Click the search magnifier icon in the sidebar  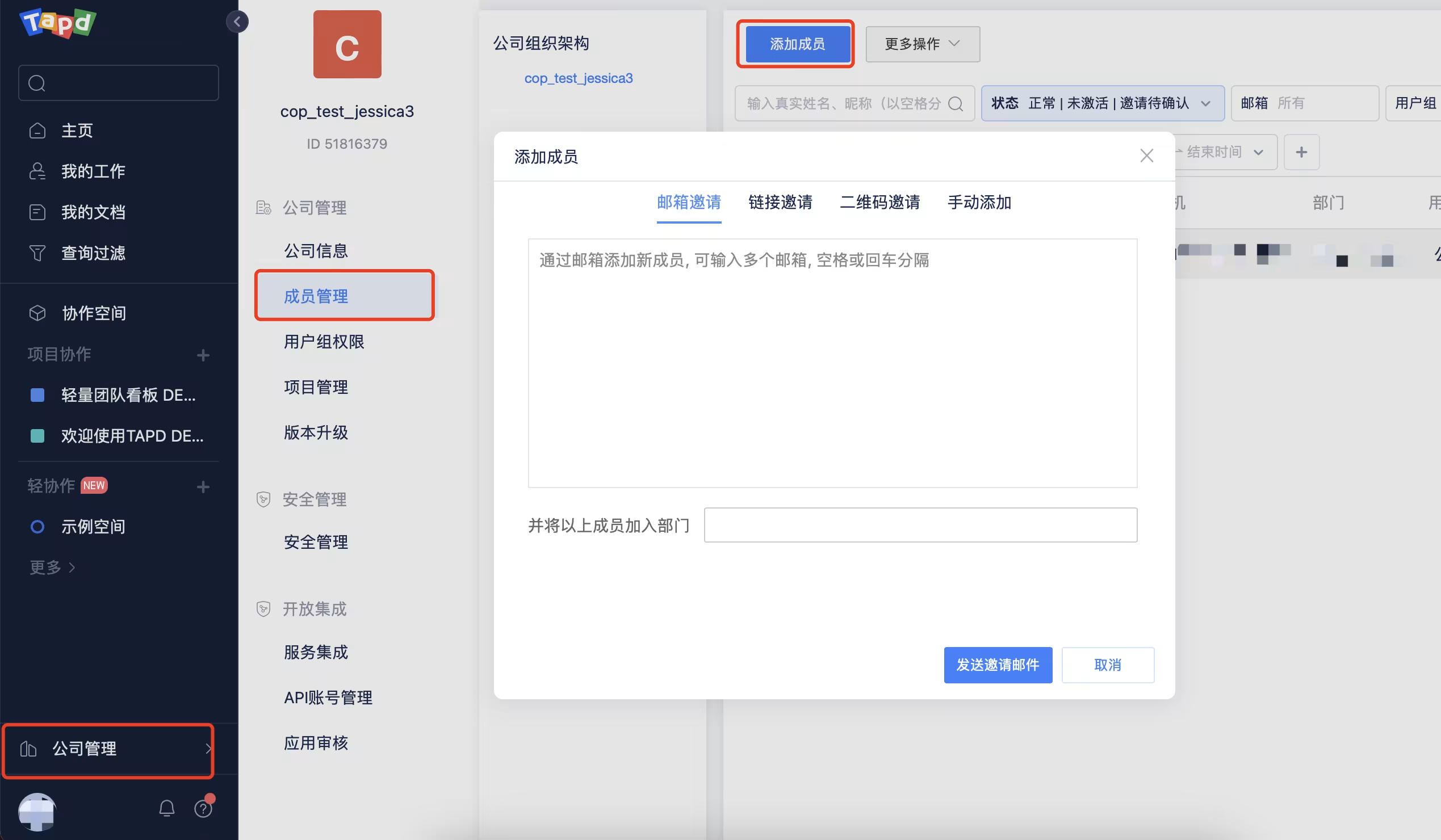(36, 83)
